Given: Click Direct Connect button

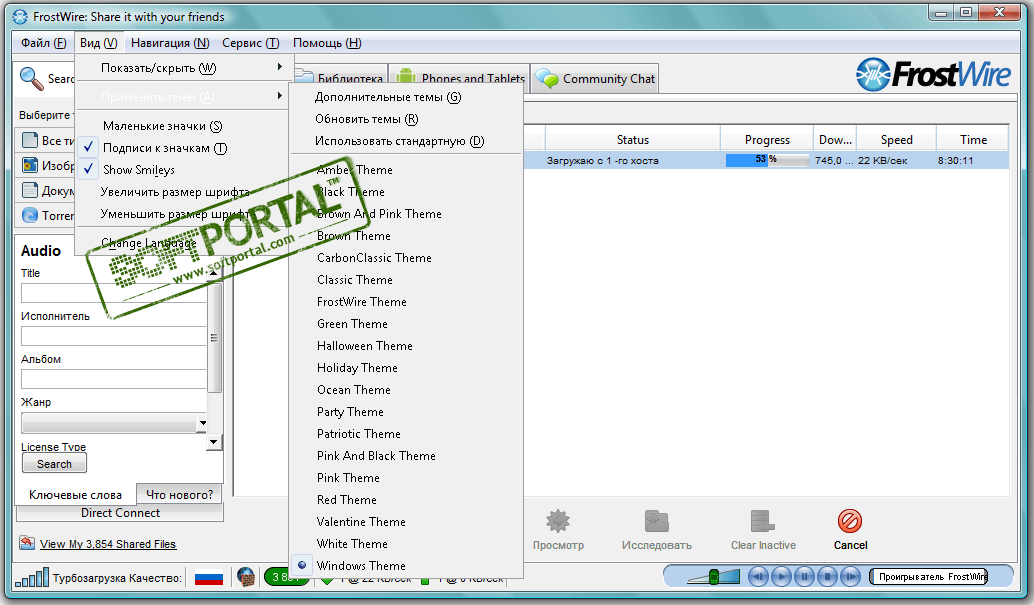Looking at the screenshot, I should 120,513.
